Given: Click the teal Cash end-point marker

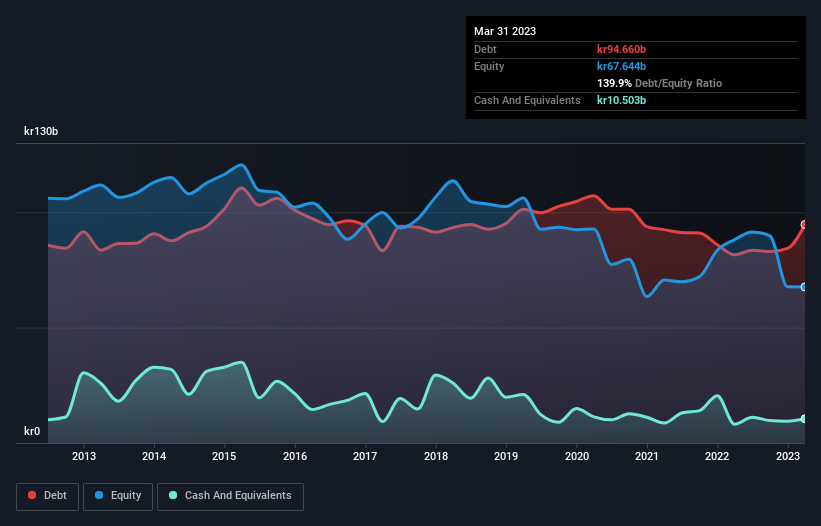Looking at the screenshot, I should (x=804, y=419).
